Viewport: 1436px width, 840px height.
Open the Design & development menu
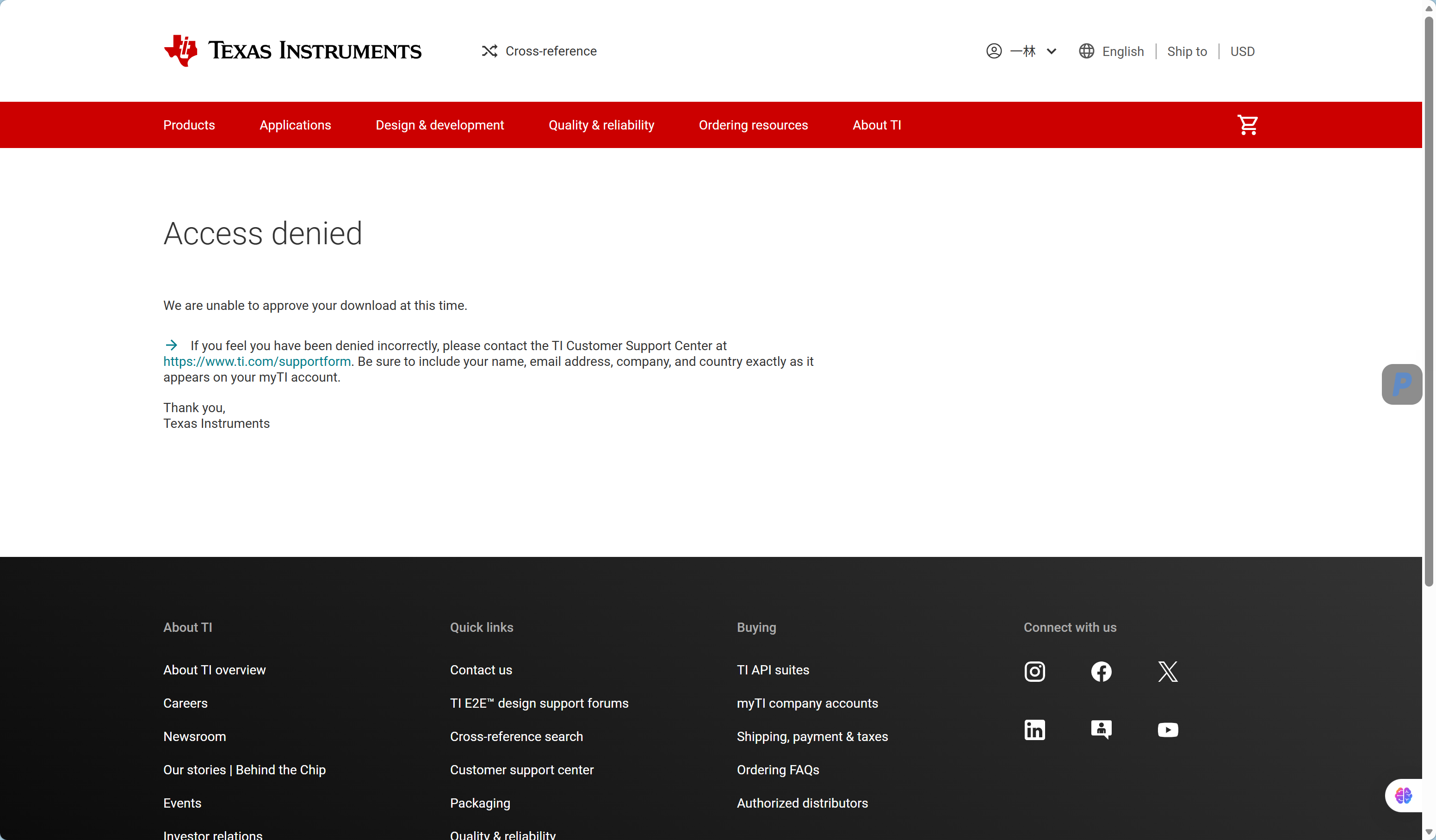[x=440, y=125]
